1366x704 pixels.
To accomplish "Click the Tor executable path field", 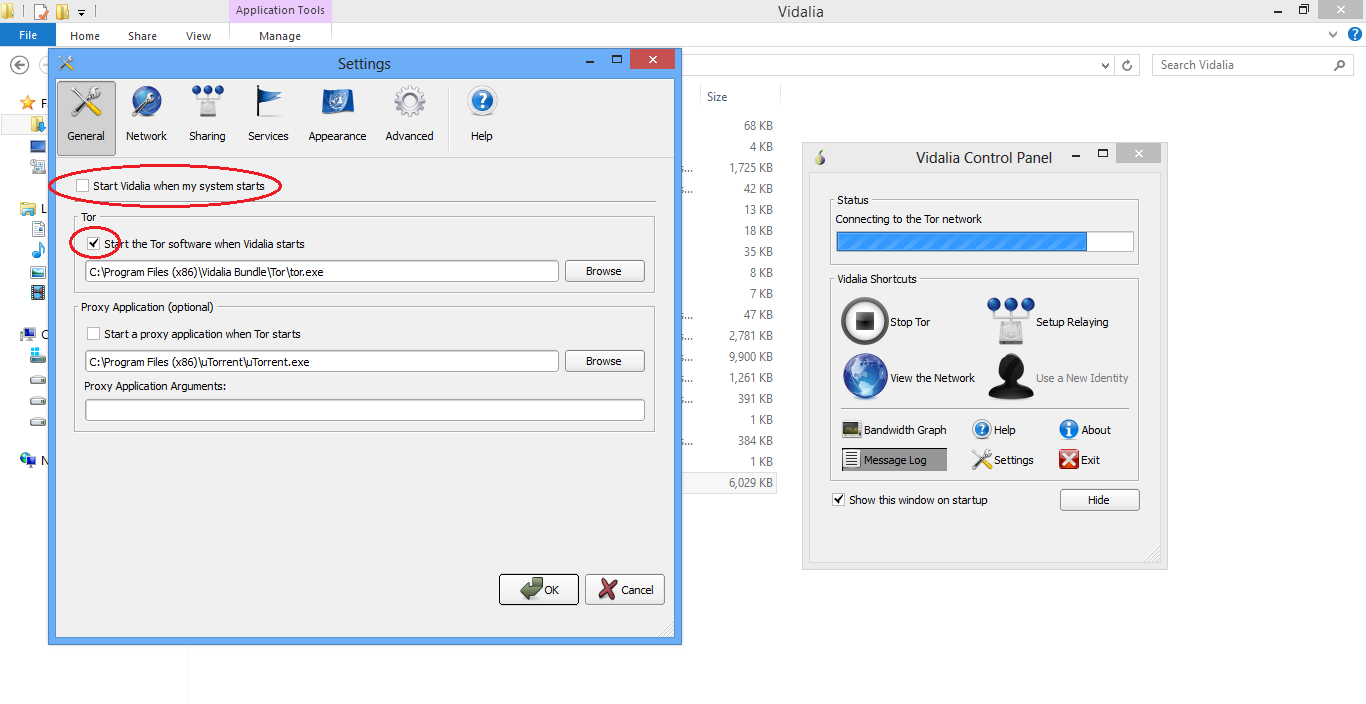I will tap(322, 272).
